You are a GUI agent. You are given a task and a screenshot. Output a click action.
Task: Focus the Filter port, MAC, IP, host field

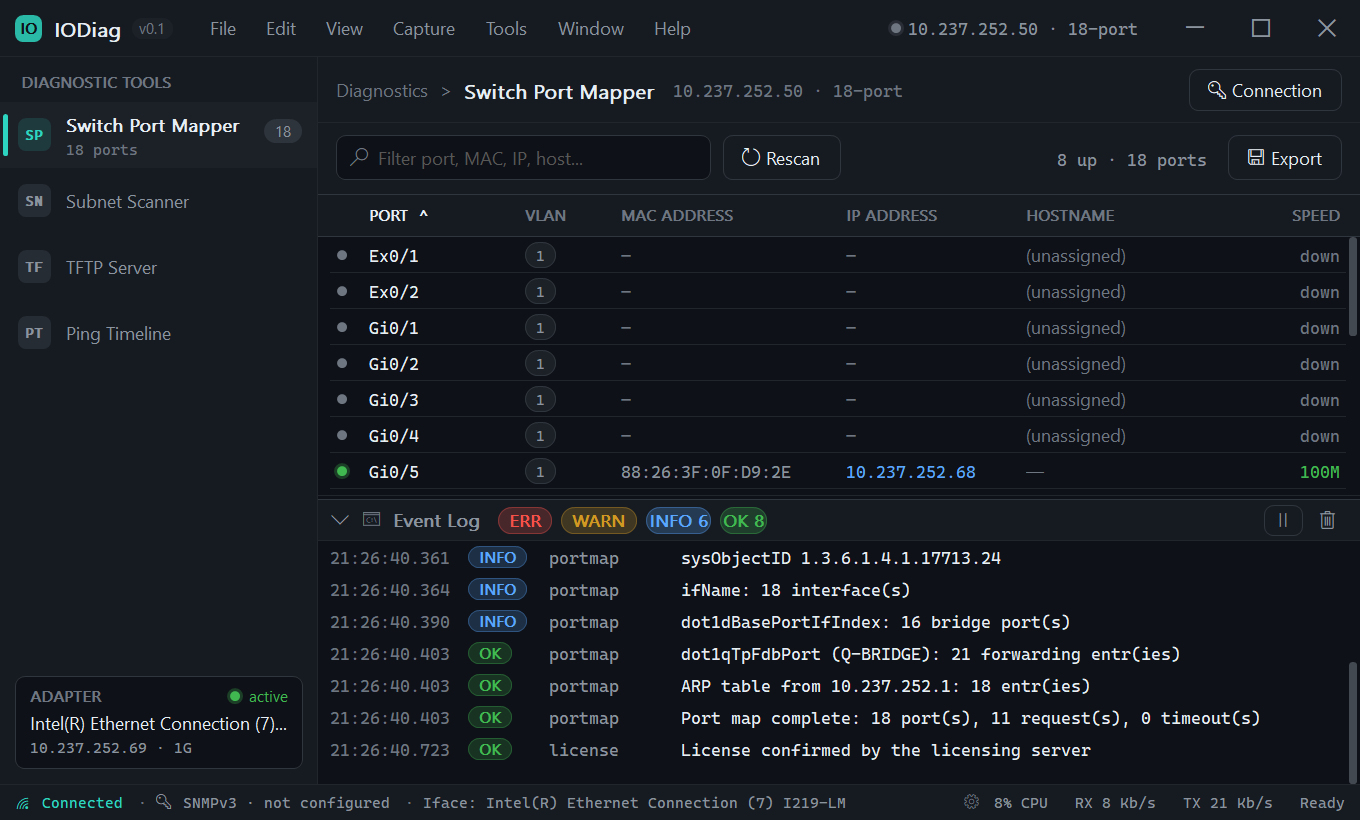(x=523, y=158)
